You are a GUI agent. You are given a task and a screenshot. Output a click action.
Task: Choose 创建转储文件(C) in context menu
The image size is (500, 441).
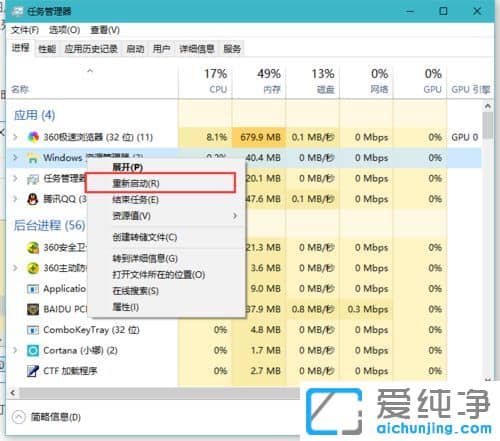coord(145,237)
